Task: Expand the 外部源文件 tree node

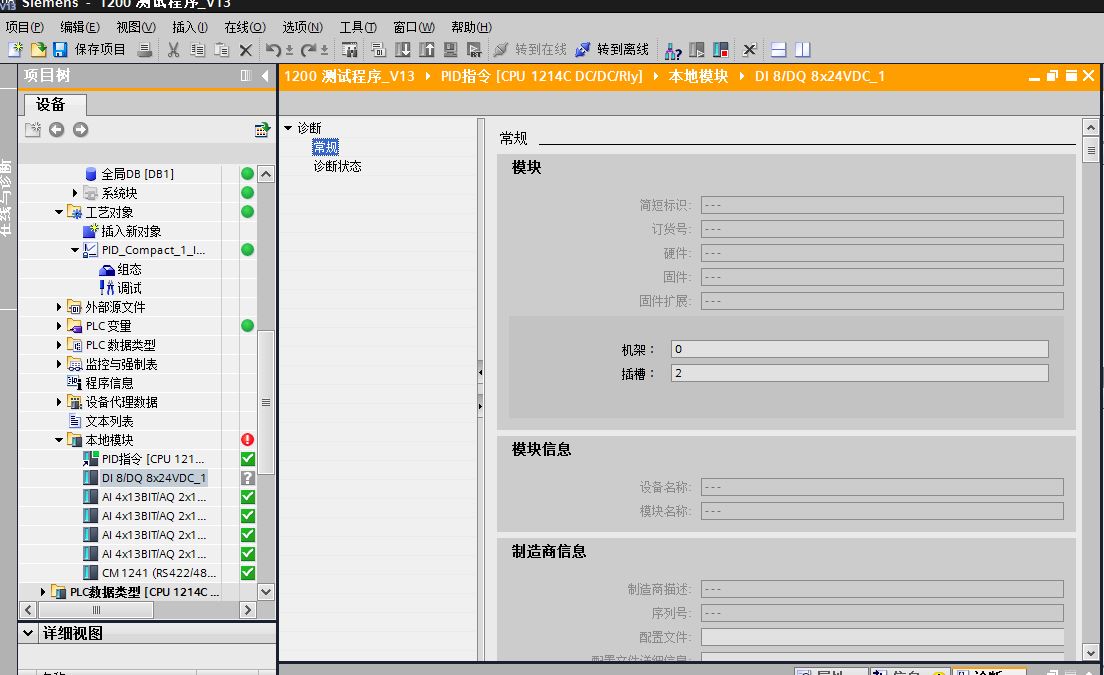Action: pyautogui.click(x=59, y=307)
